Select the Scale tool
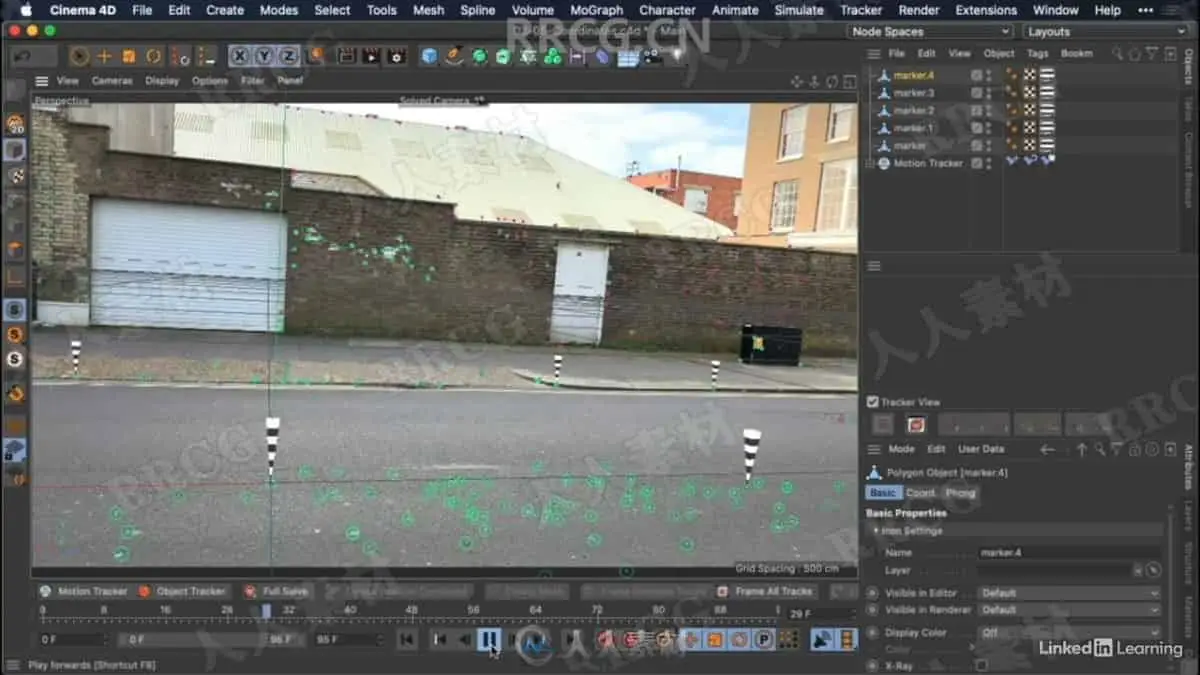 click(x=129, y=56)
